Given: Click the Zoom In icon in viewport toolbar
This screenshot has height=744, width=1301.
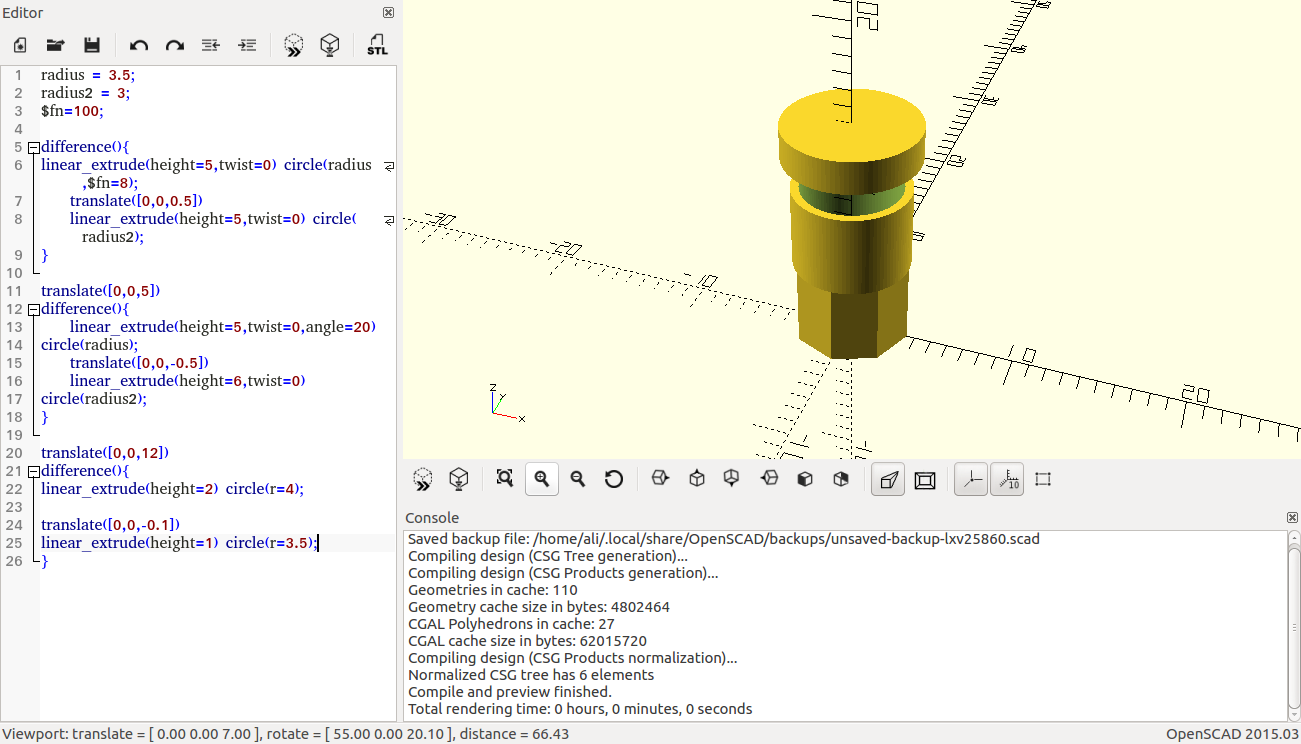Looking at the screenshot, I should [541, 479].
